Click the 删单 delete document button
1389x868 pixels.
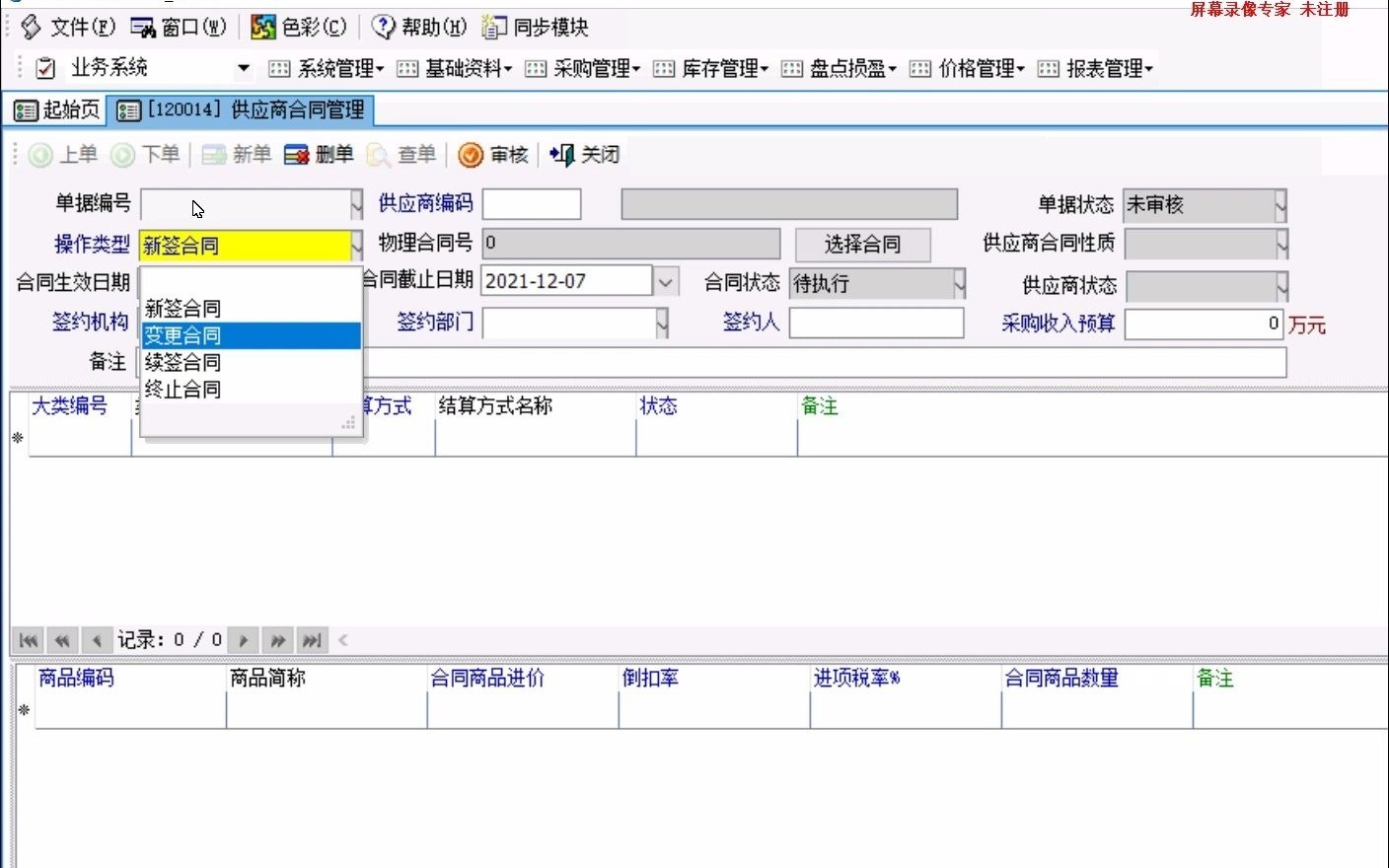pos(319,155)
